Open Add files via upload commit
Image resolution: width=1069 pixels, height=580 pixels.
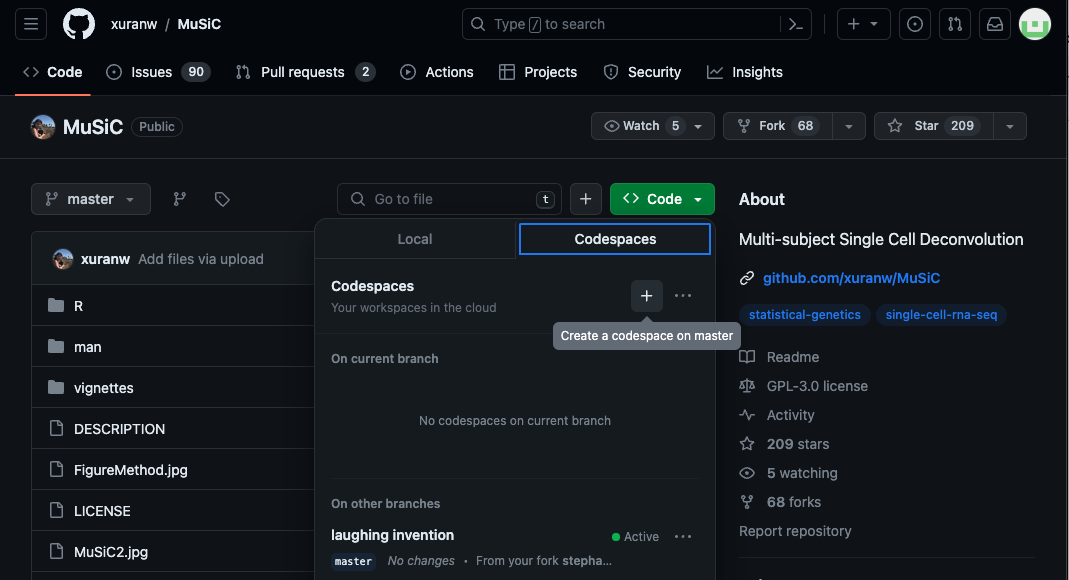tap(200, 259)
